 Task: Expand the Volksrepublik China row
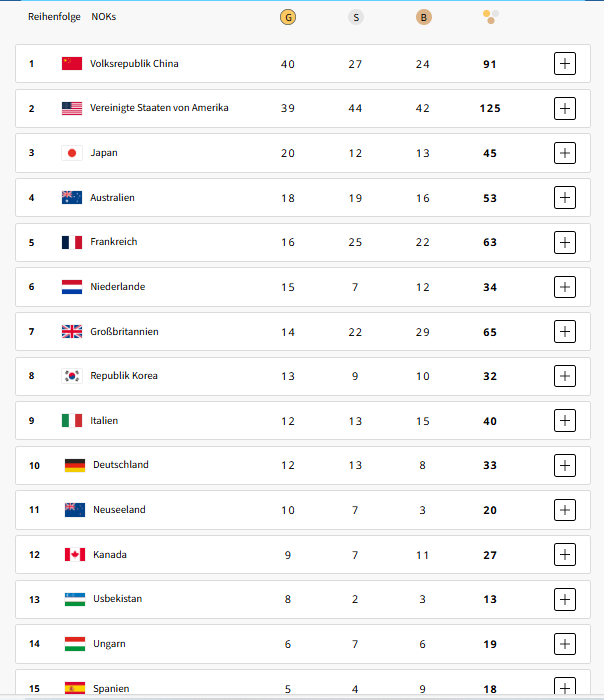point(565,64)
